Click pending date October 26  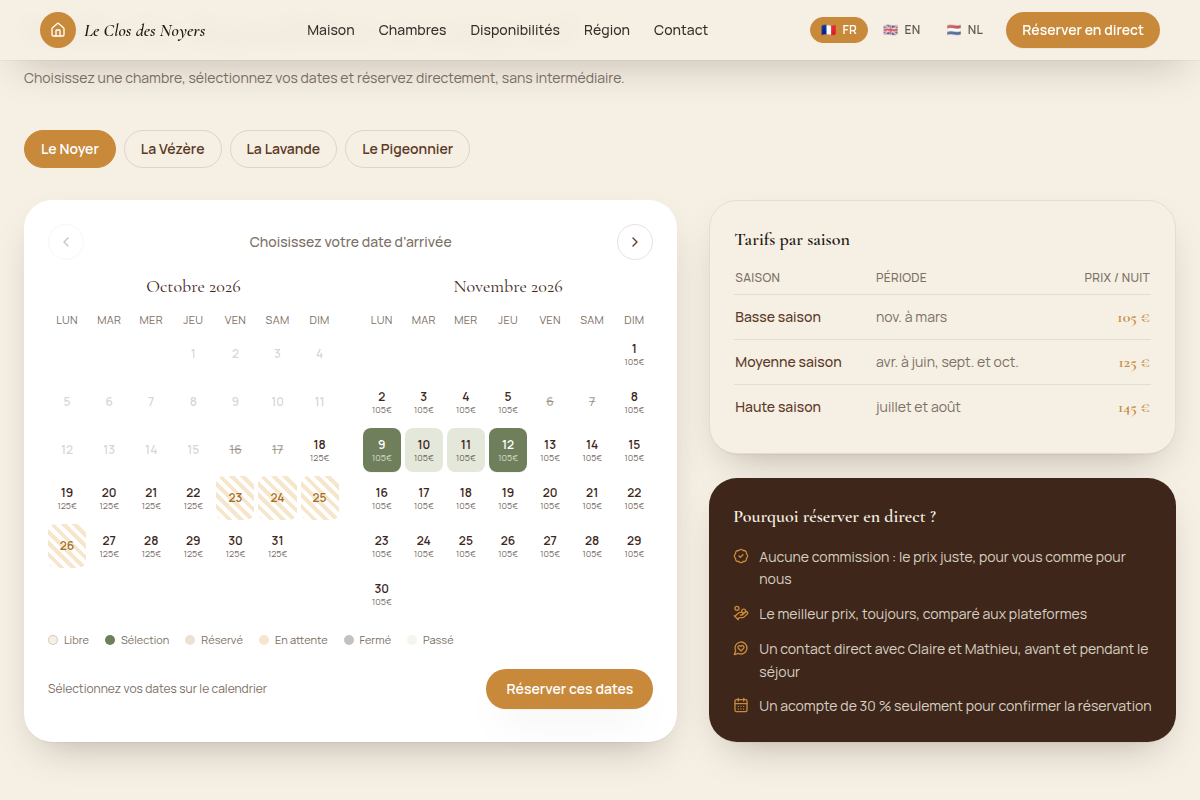tap(67, 545)
